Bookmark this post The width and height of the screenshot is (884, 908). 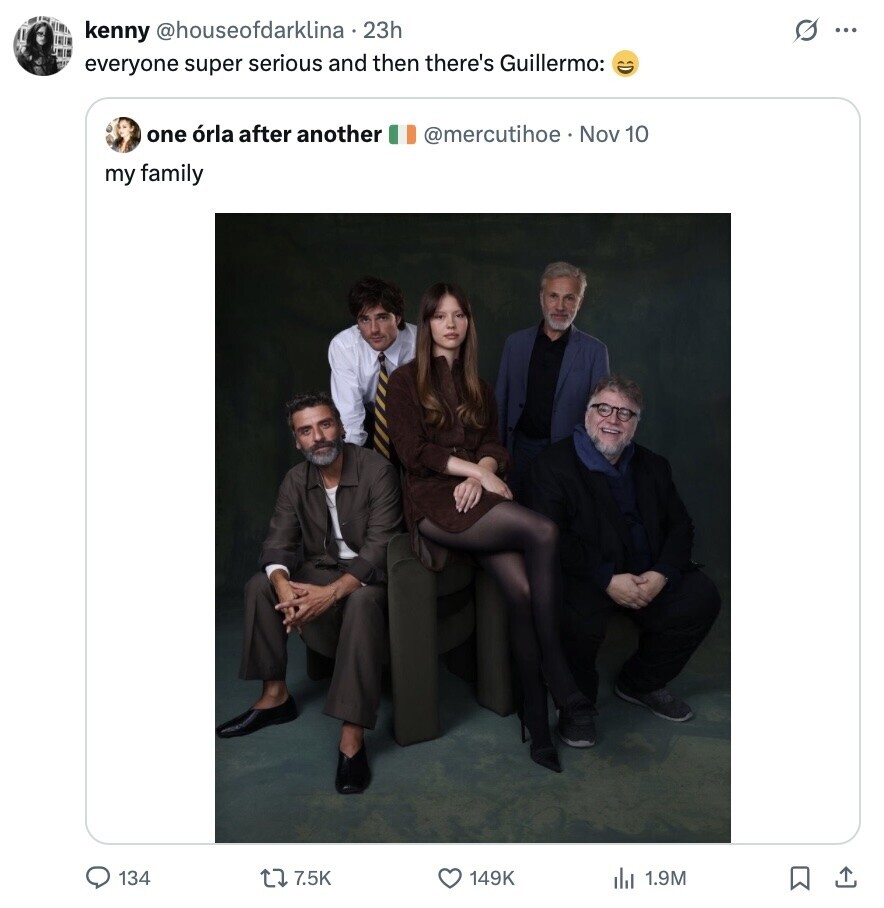(x=800, y=878)
